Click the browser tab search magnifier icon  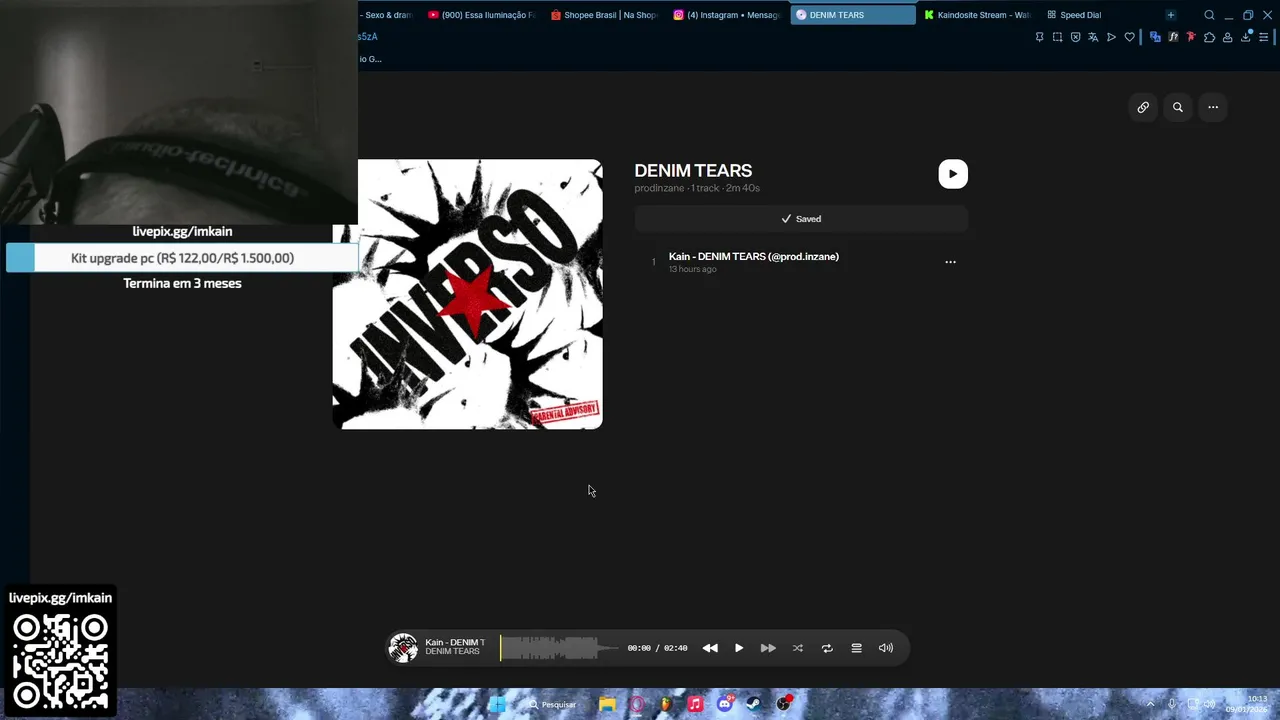click(x=1209, y=15)
